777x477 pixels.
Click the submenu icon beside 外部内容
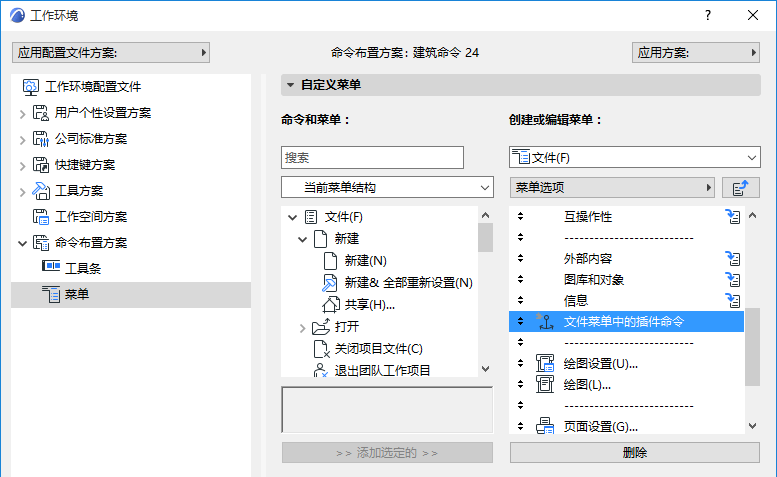point(732,259)
